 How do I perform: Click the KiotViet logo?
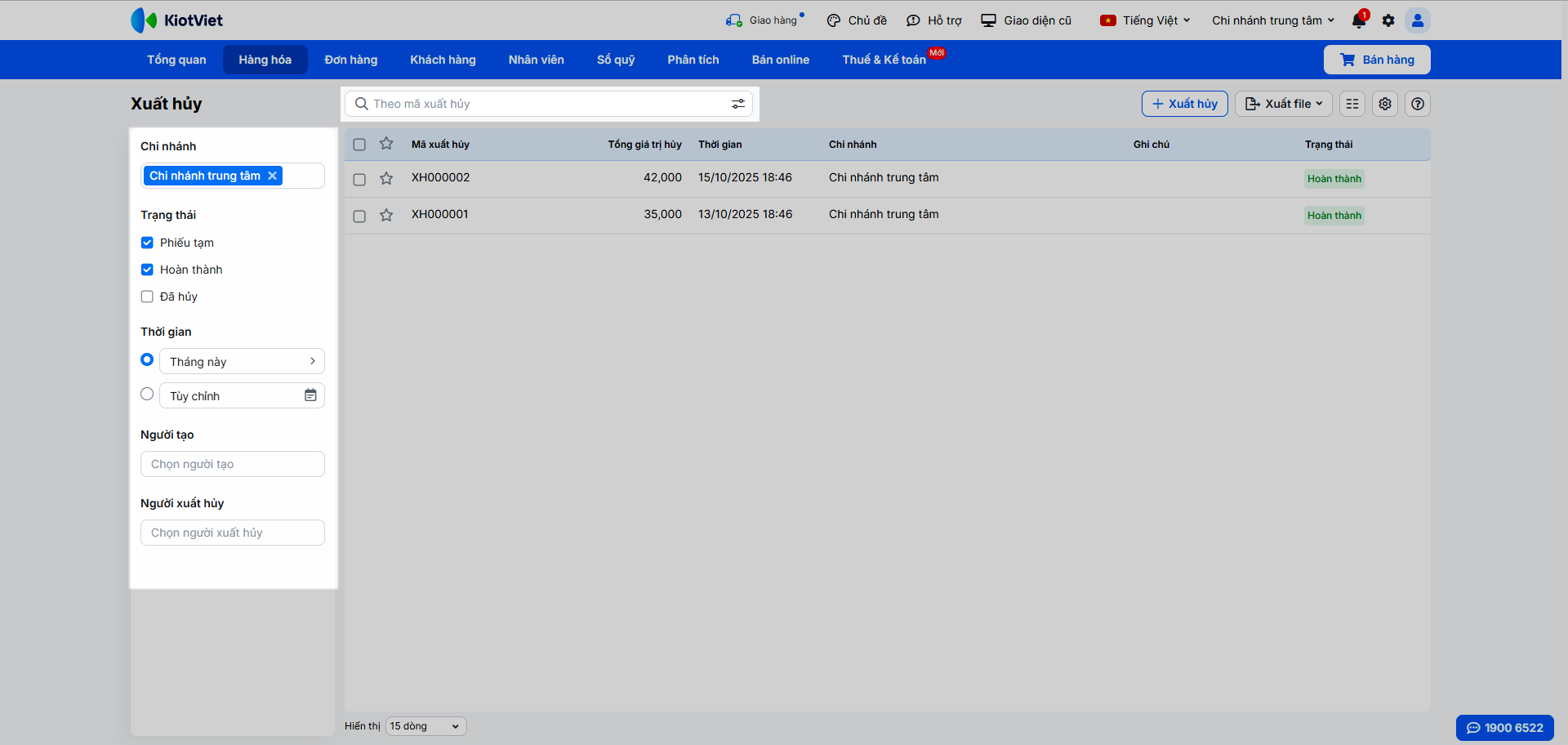point(176,20)
